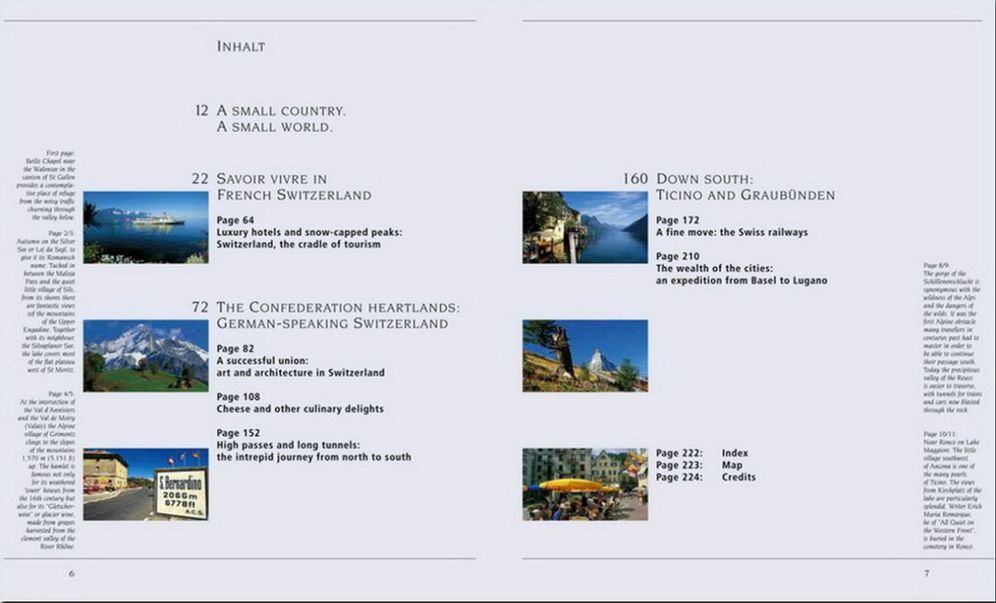Open Page 82 art and architecture entry

coord(300,360)
